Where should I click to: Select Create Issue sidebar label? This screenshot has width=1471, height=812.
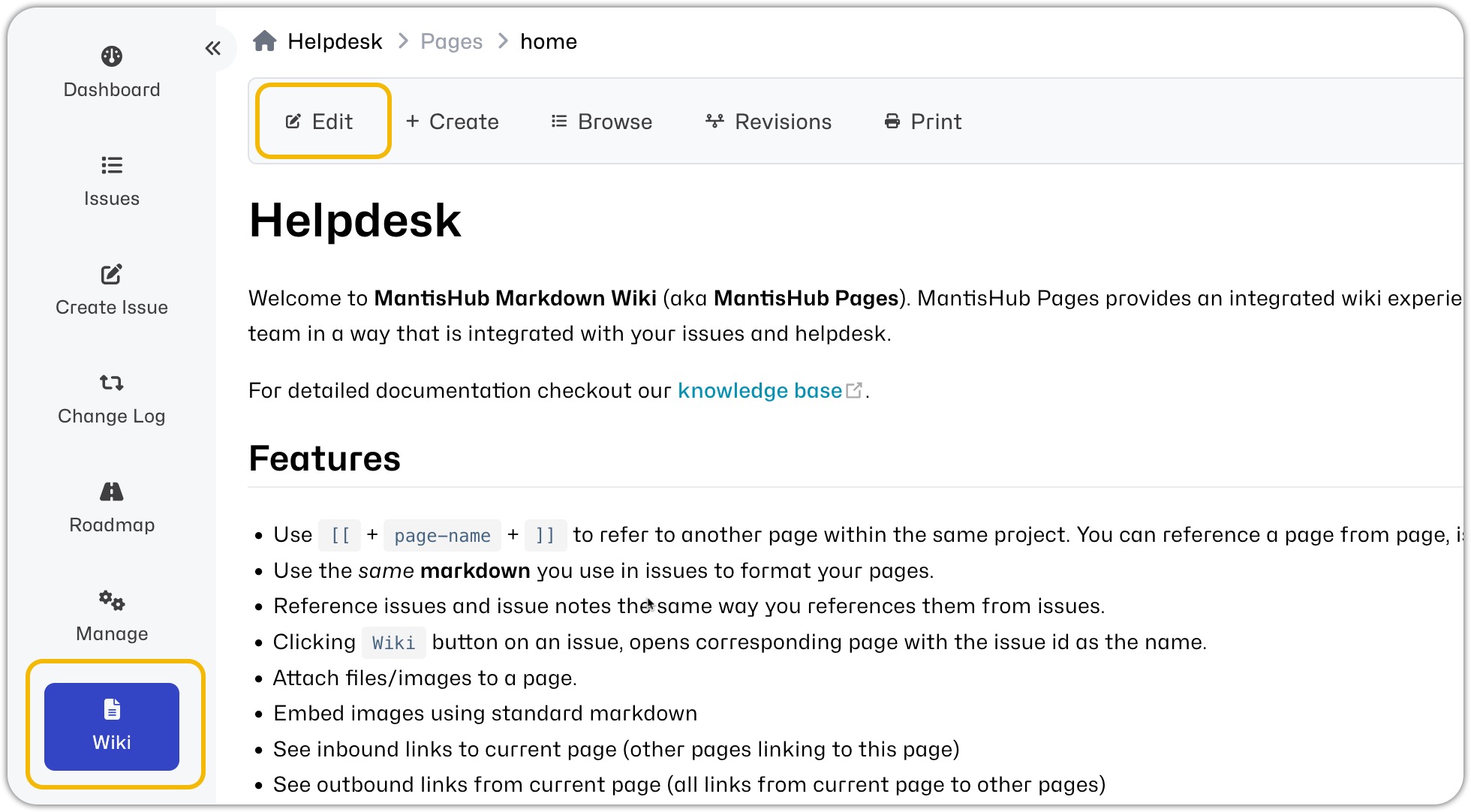[x=112, y=308]
